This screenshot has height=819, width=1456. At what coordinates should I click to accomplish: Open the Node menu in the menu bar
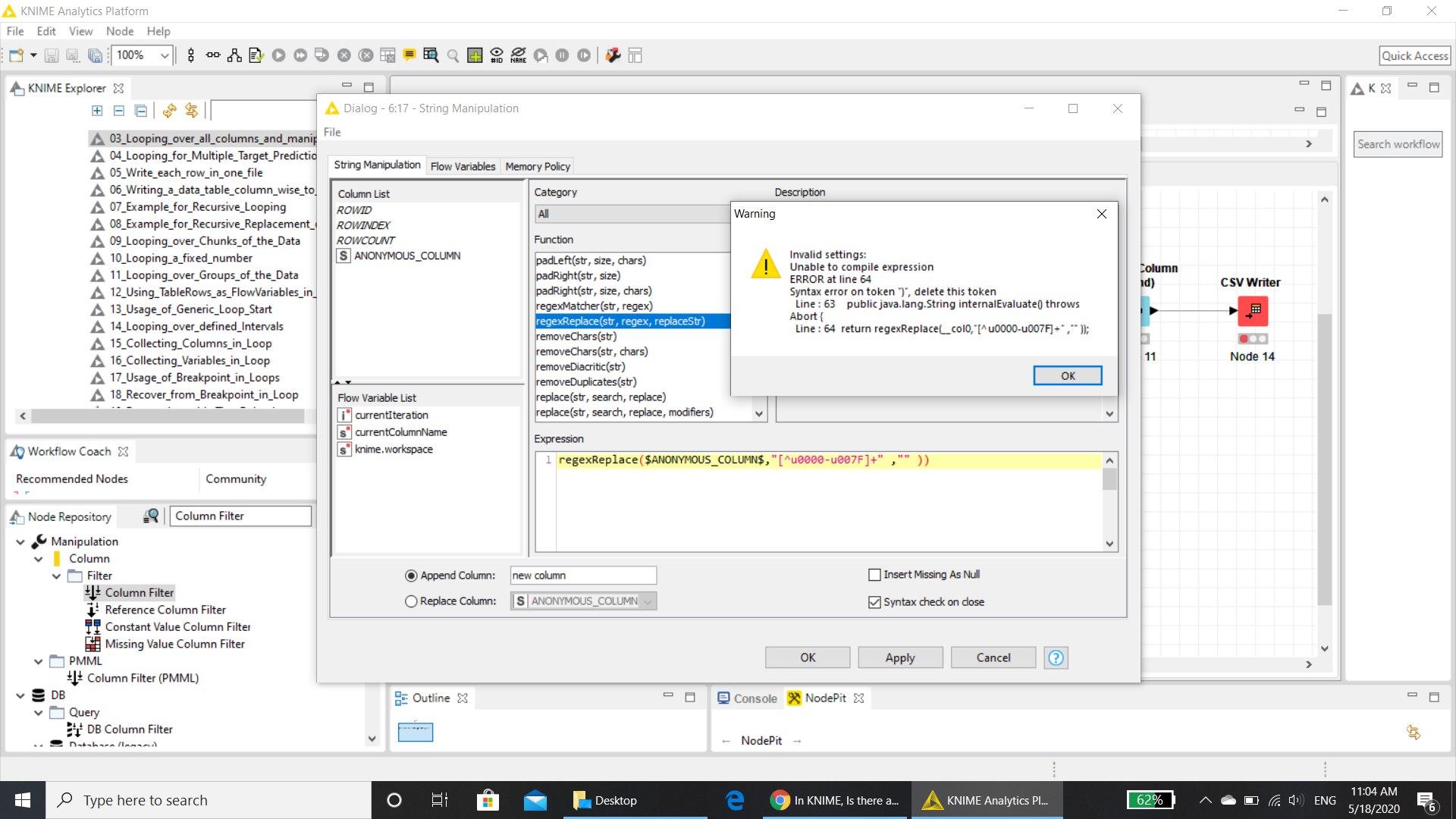tap(120, 31)
